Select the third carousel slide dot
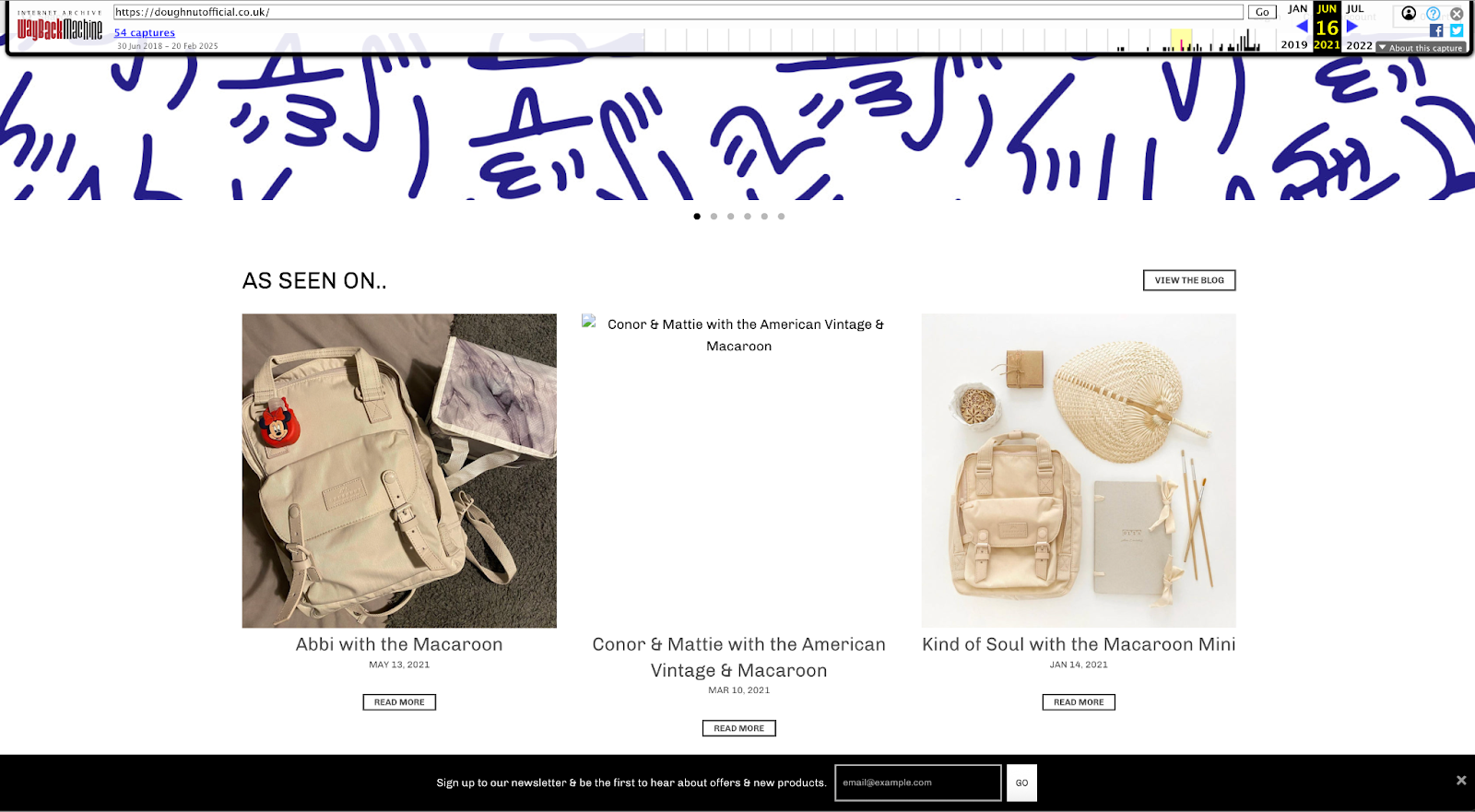This screenshot has height=812, width=1475. coord(730,217)
